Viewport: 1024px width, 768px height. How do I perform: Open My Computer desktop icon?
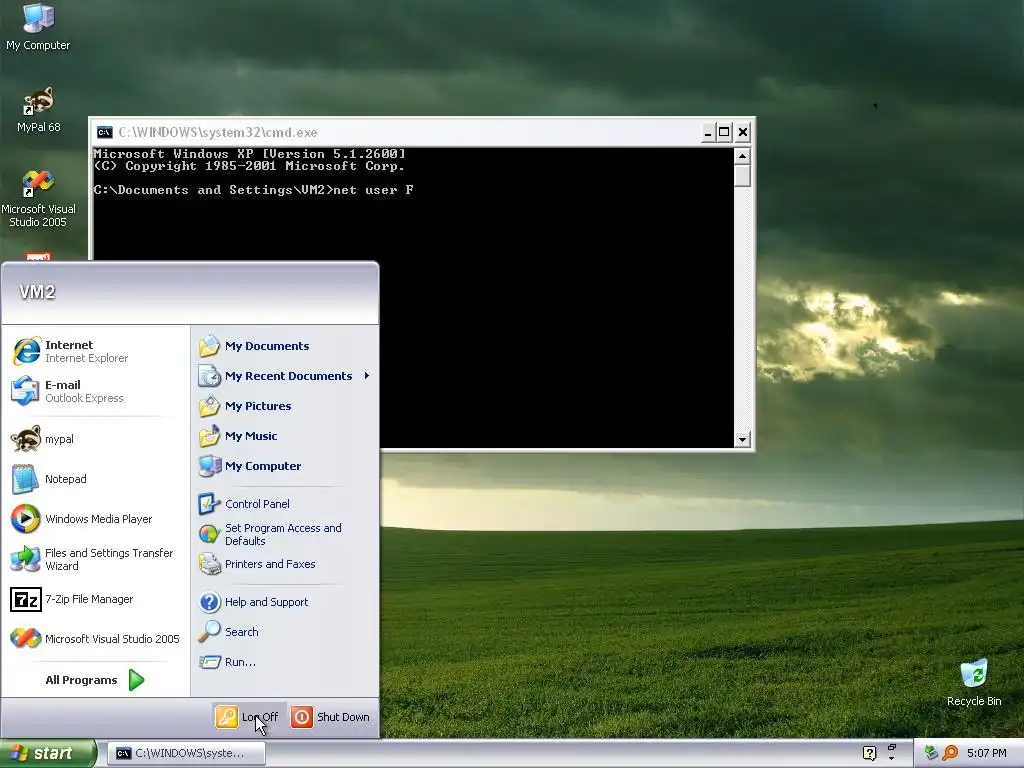point(38,27)
